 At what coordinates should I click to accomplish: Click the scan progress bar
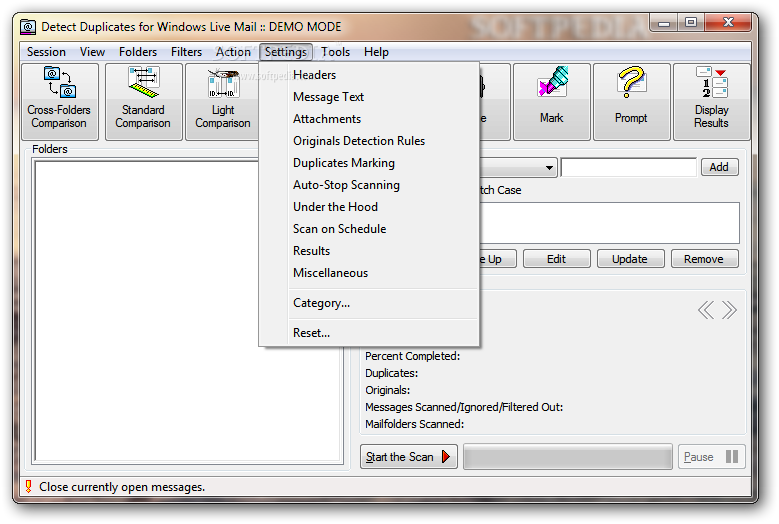(567, 456)
